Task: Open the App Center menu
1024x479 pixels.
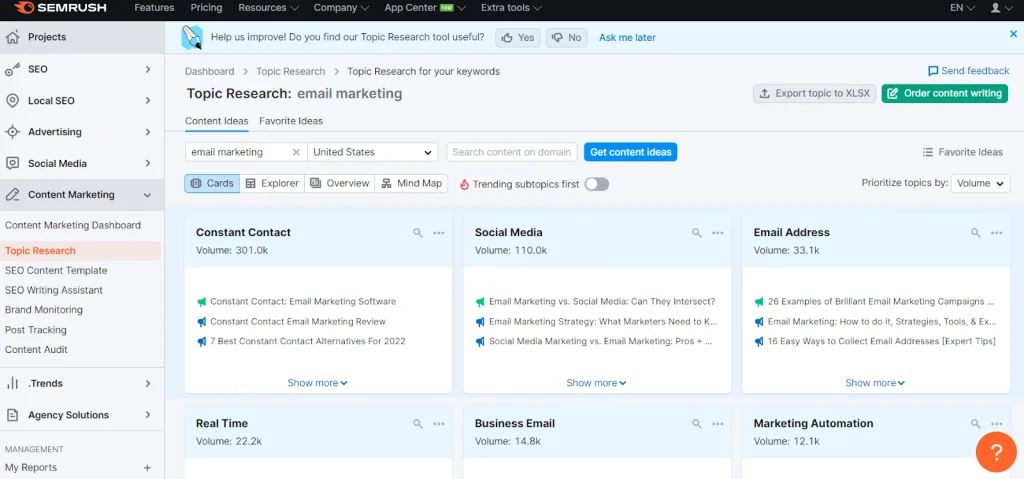Action: click(425, 8)
